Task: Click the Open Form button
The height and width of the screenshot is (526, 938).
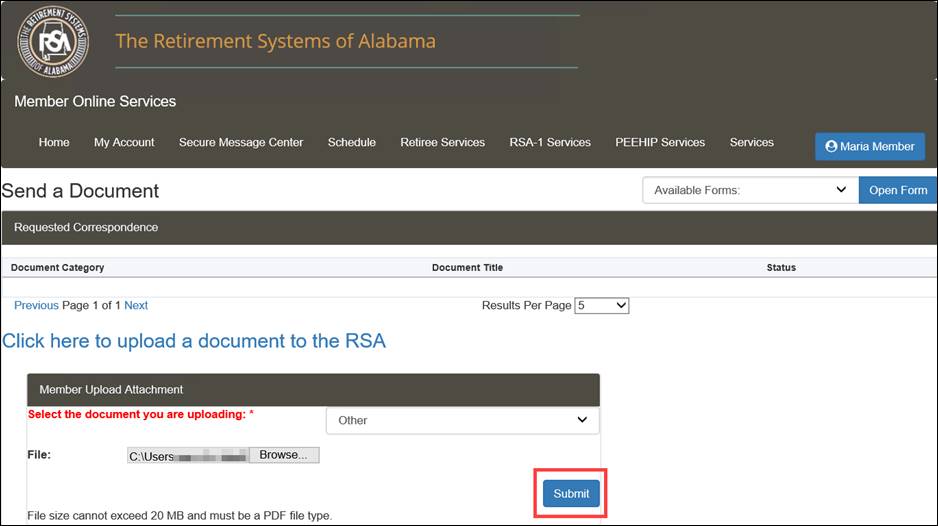Action: coord(898,190)
